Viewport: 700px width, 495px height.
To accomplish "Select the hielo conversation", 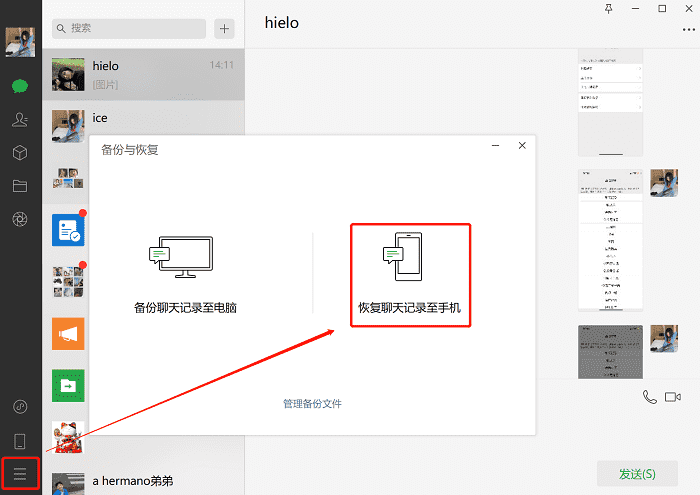I will [x=143, y=74].
